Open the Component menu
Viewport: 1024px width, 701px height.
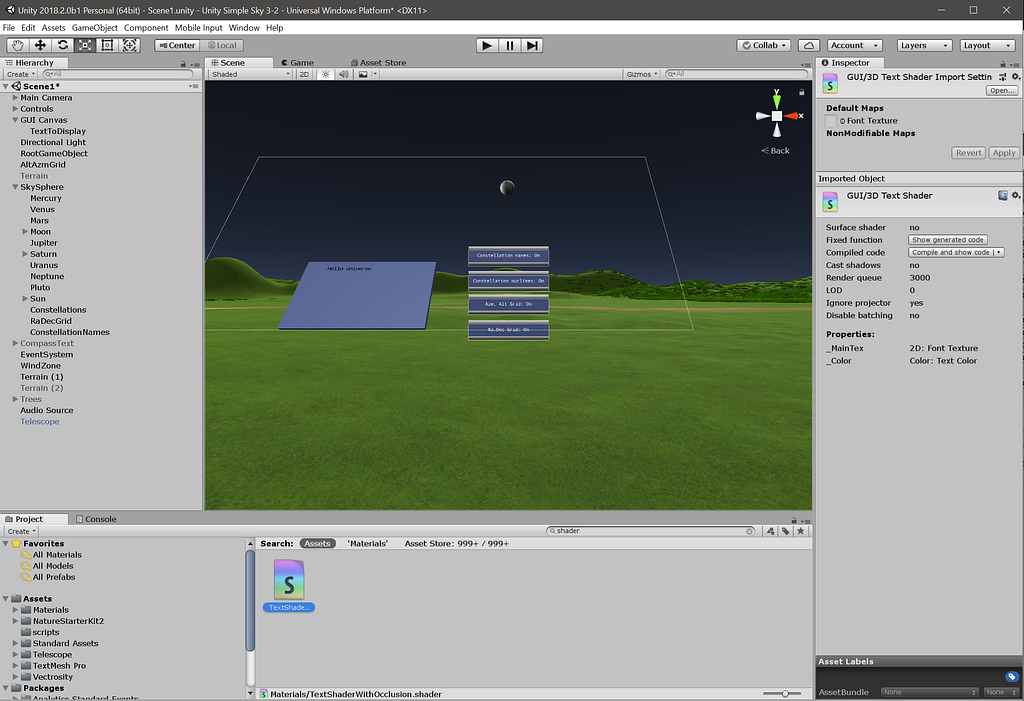(x=146, y=27)
